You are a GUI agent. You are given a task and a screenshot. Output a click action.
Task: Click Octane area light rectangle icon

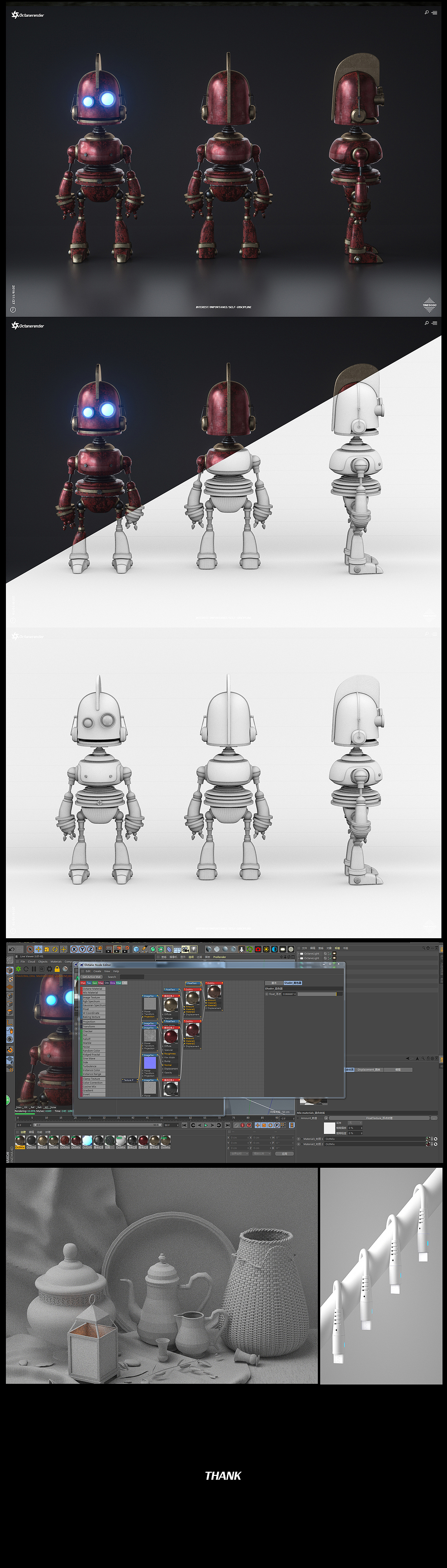(x=283, y=949)
